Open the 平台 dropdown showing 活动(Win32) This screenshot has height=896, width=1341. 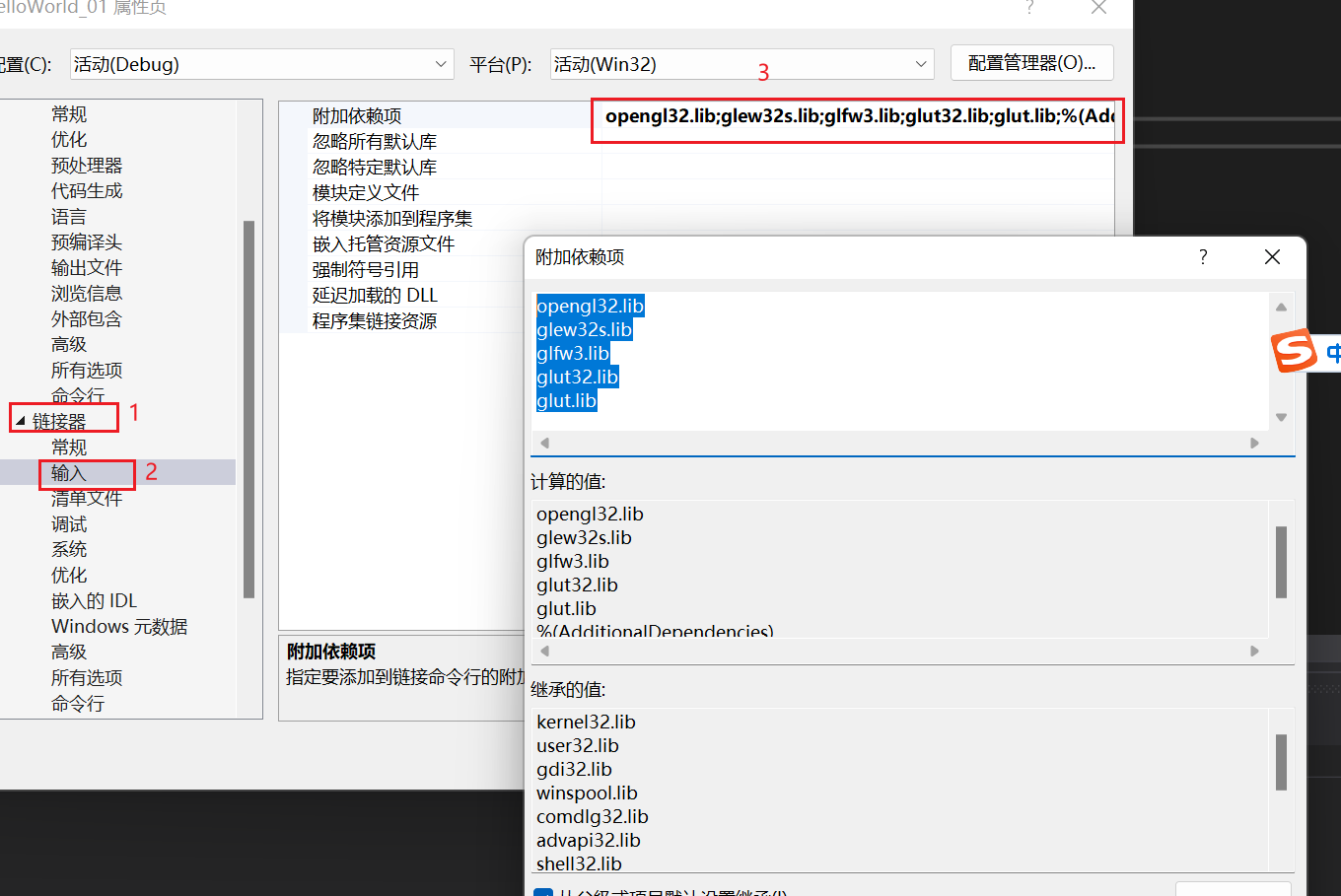[x=741, y=64]
